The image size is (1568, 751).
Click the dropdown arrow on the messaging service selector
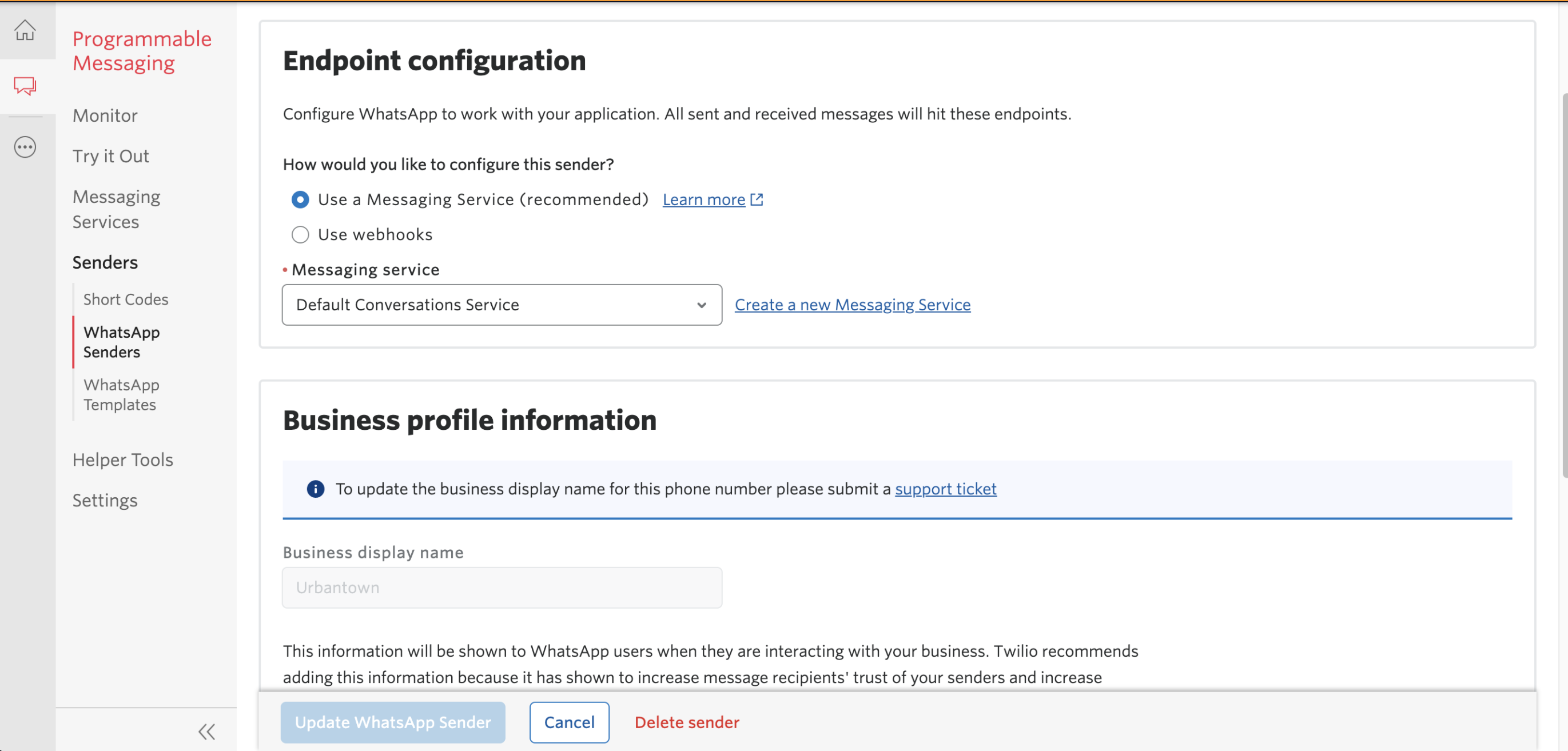(x=701, y=305)
